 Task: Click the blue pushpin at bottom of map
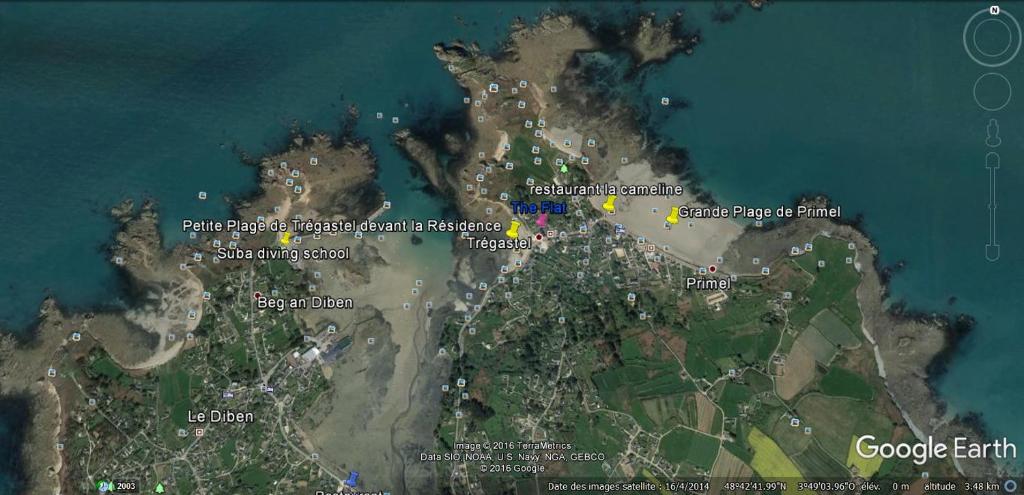pos(352,479)
